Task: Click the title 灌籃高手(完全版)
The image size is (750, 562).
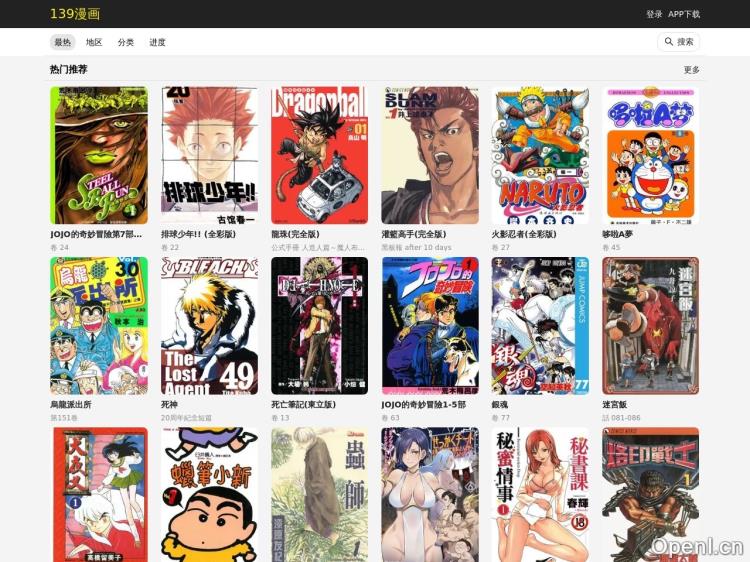Action: click(x=414, y=234)
